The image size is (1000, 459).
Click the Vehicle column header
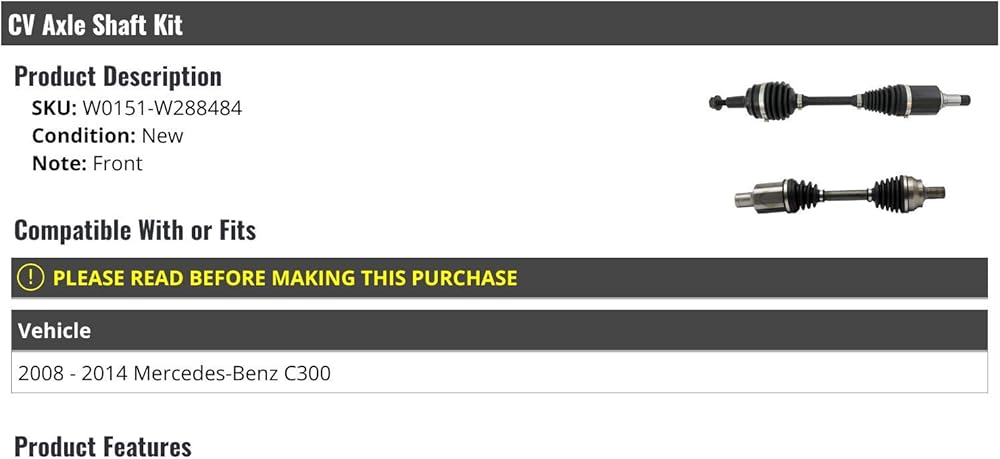coord(54,330)
